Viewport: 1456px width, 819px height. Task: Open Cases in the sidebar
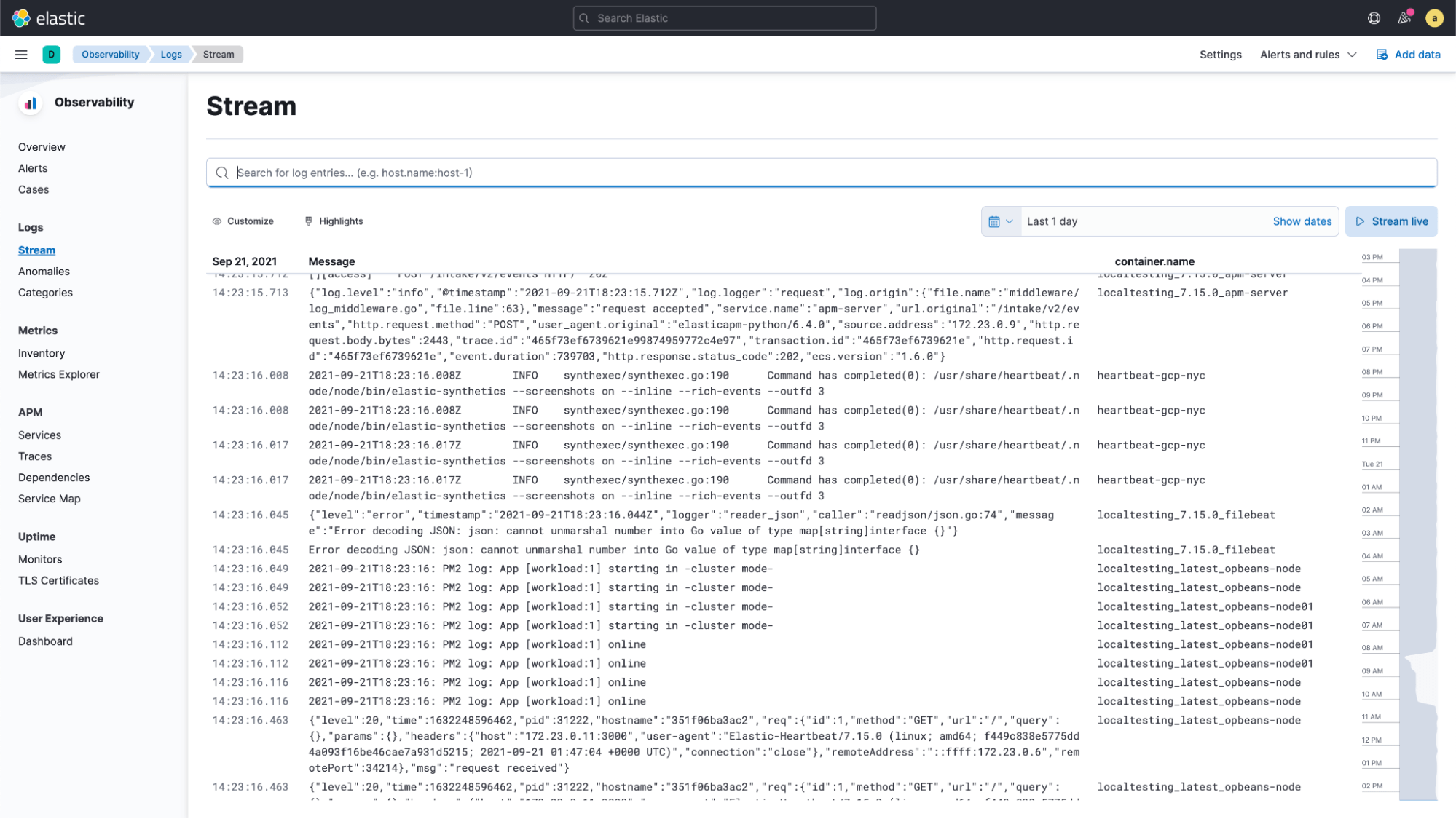click(x=34, y=189)
